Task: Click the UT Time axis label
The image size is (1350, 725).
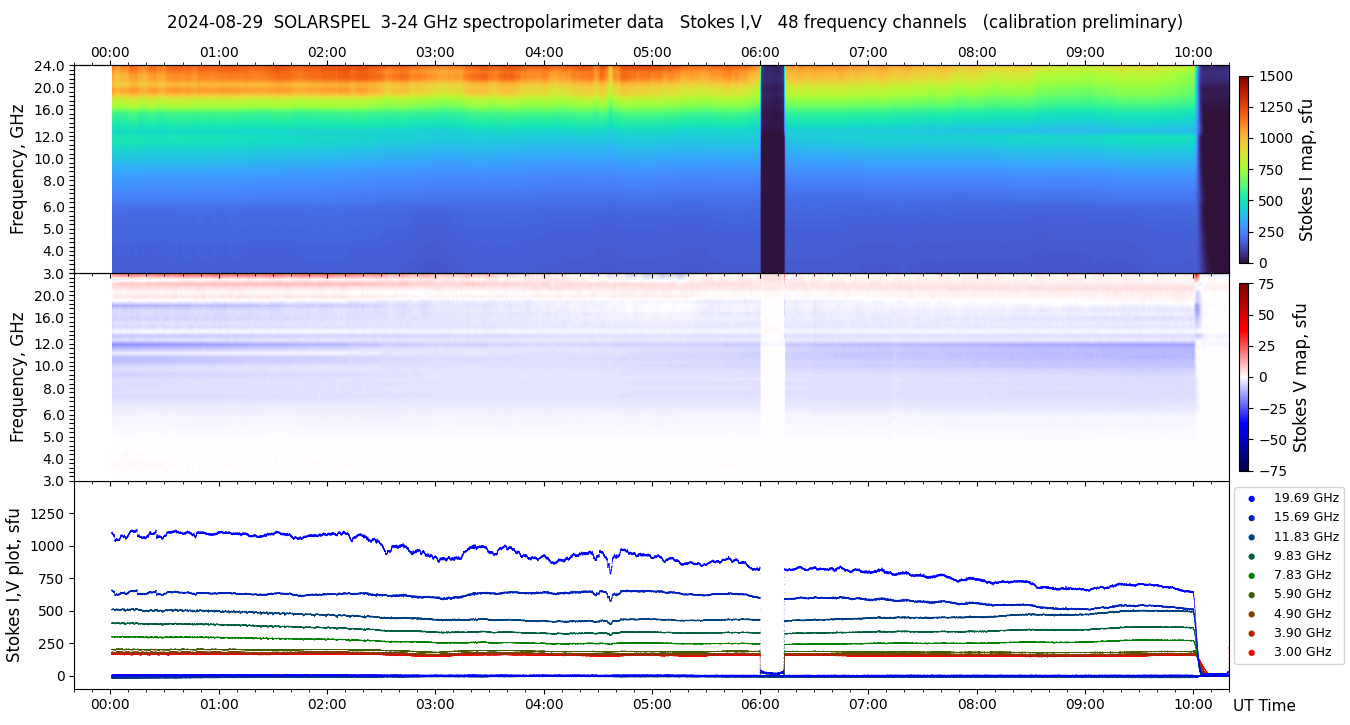Action: coord(1264,706)
